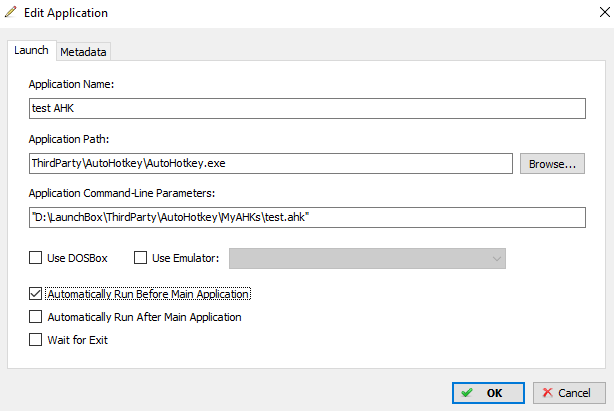This screenshot has width=614, height=411.
Task: Tick the Wait for Exit checkbox
Action: 35,339
